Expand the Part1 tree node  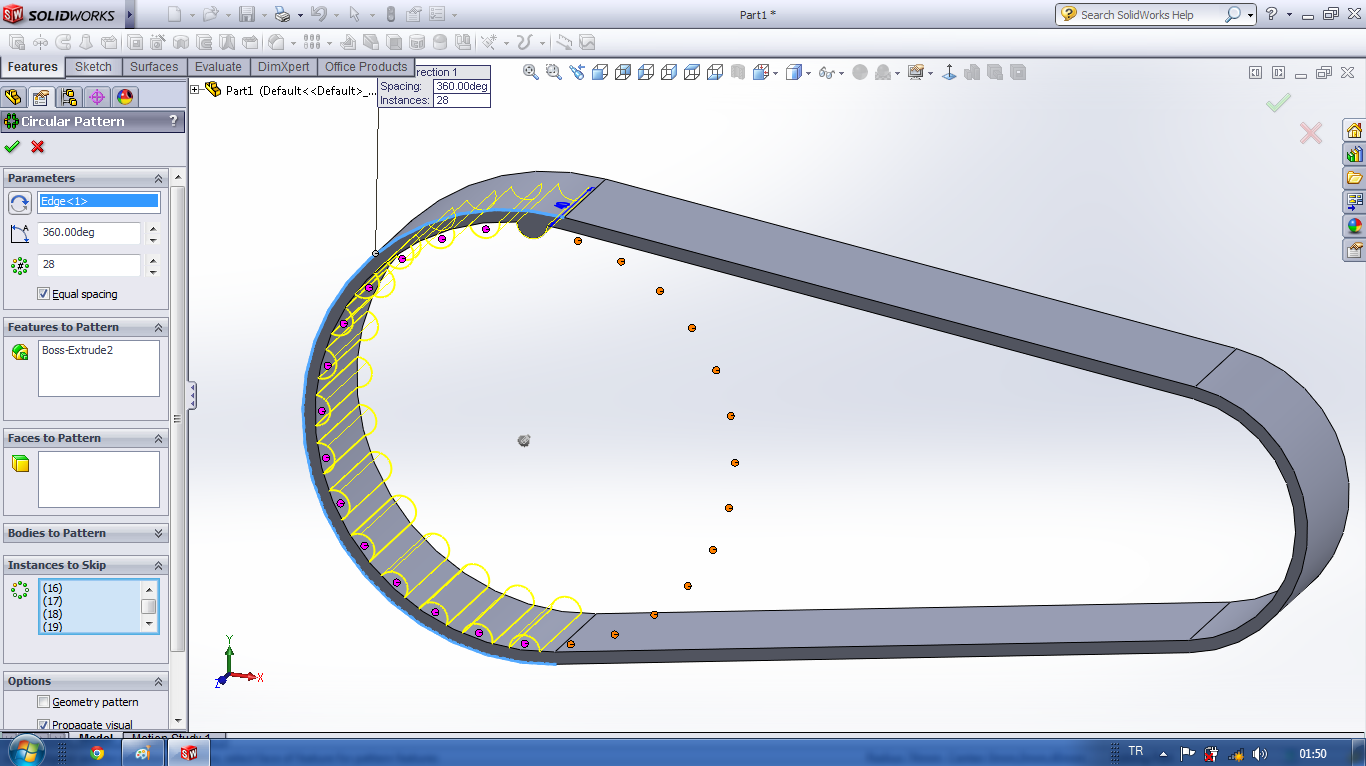(195, 90)
